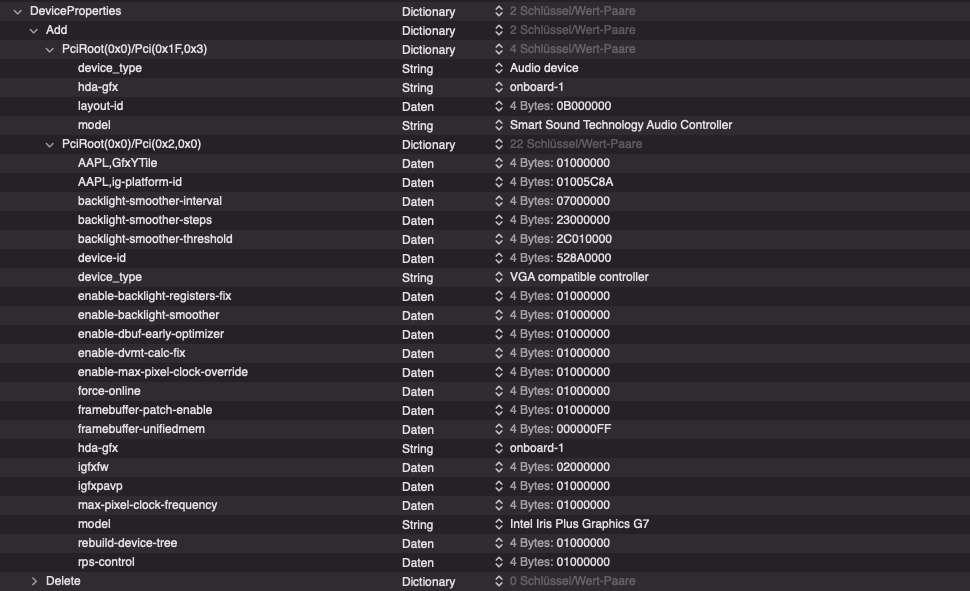Click the stepper icon beside "Intel Iris Plus Graphics G7"
Image resolution: width=970 pixels, height=591 pixels.
pyautogui.click(x=500, y=524)
